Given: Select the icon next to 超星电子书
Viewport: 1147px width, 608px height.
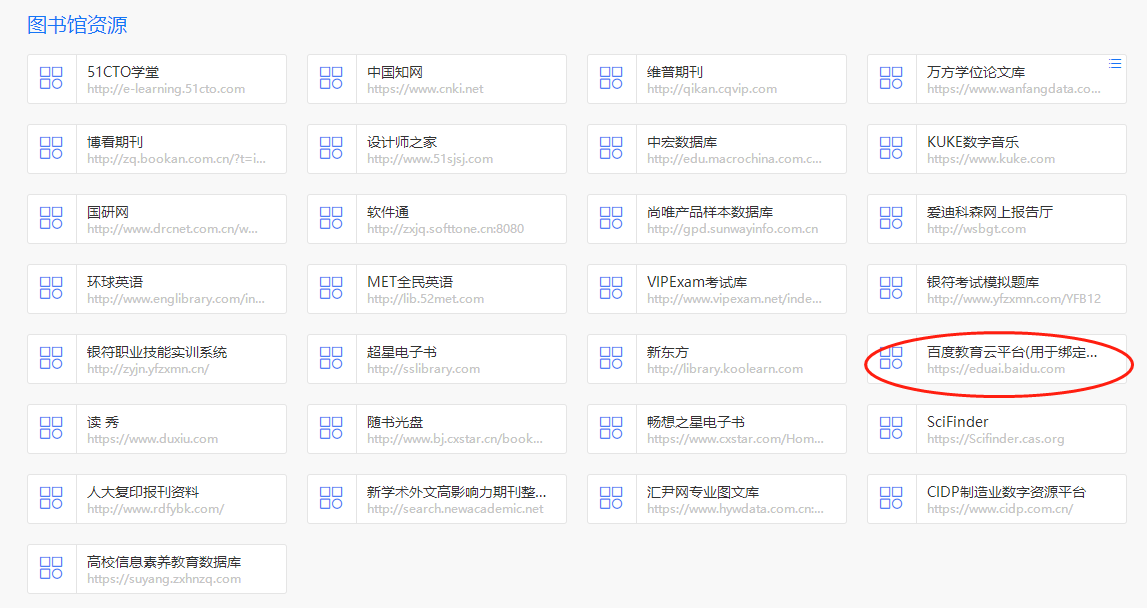Looking at the screenshot, I should tap(331, 359).
